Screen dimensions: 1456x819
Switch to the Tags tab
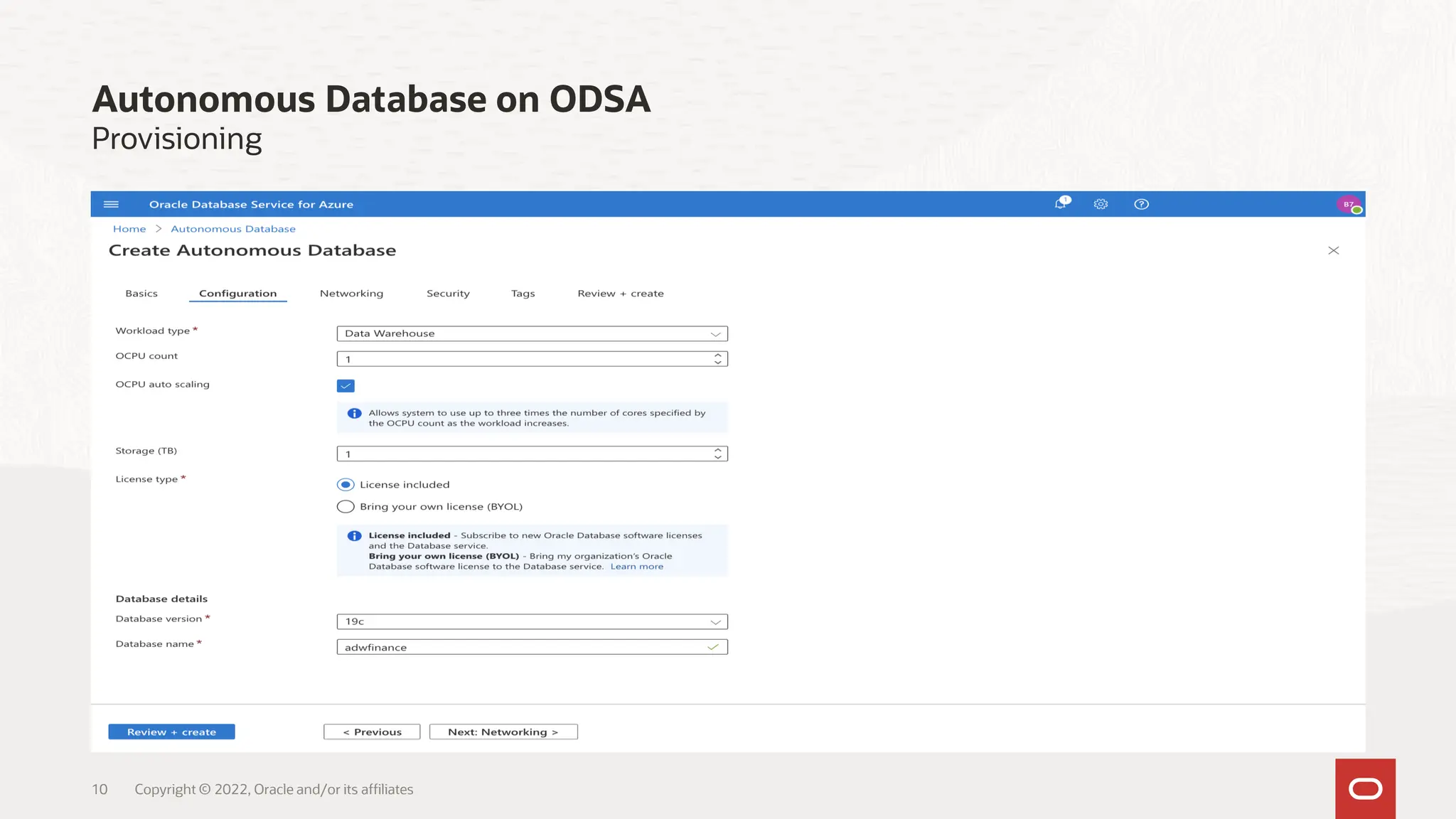tap(523, 294)
